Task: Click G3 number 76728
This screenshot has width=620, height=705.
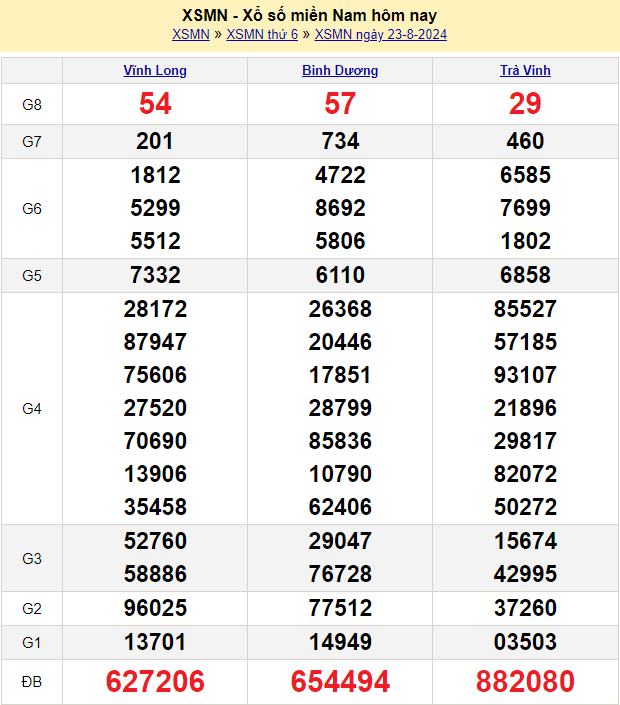Action: (340, 574)
